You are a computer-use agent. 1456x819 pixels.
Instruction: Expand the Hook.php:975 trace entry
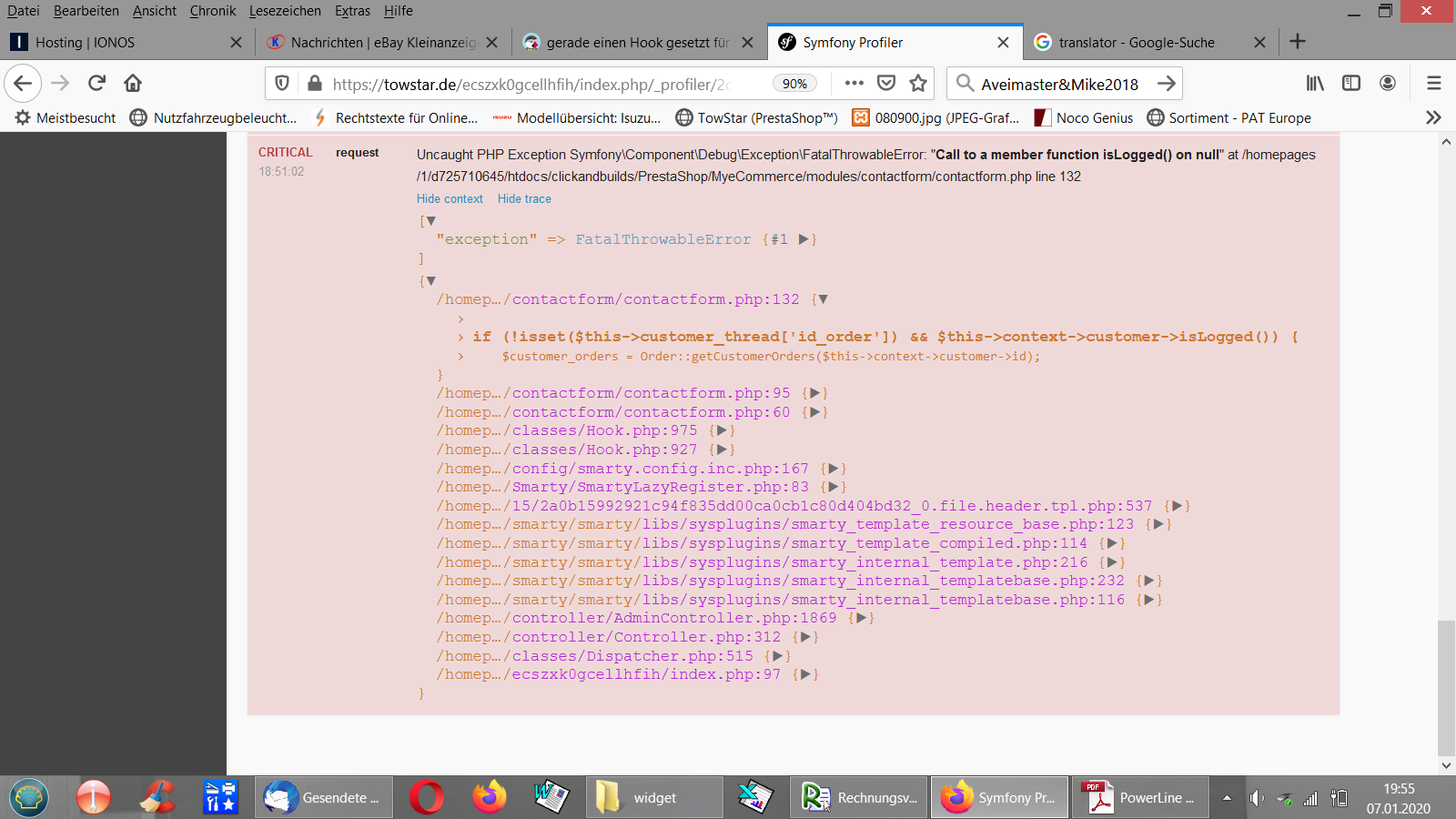(x=722, y=430)
